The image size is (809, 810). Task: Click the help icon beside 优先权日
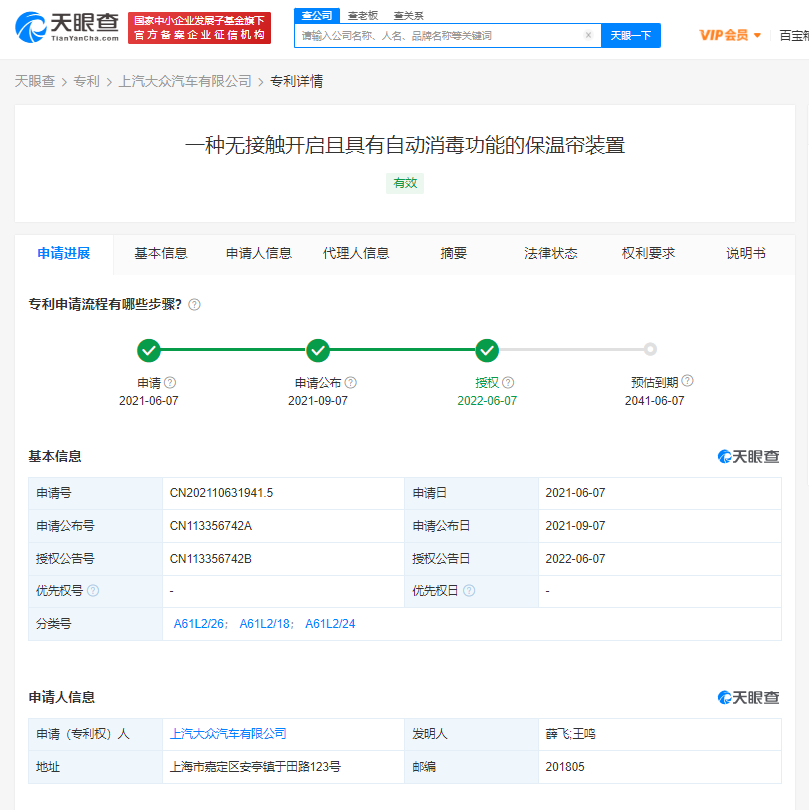pos(469,590)
